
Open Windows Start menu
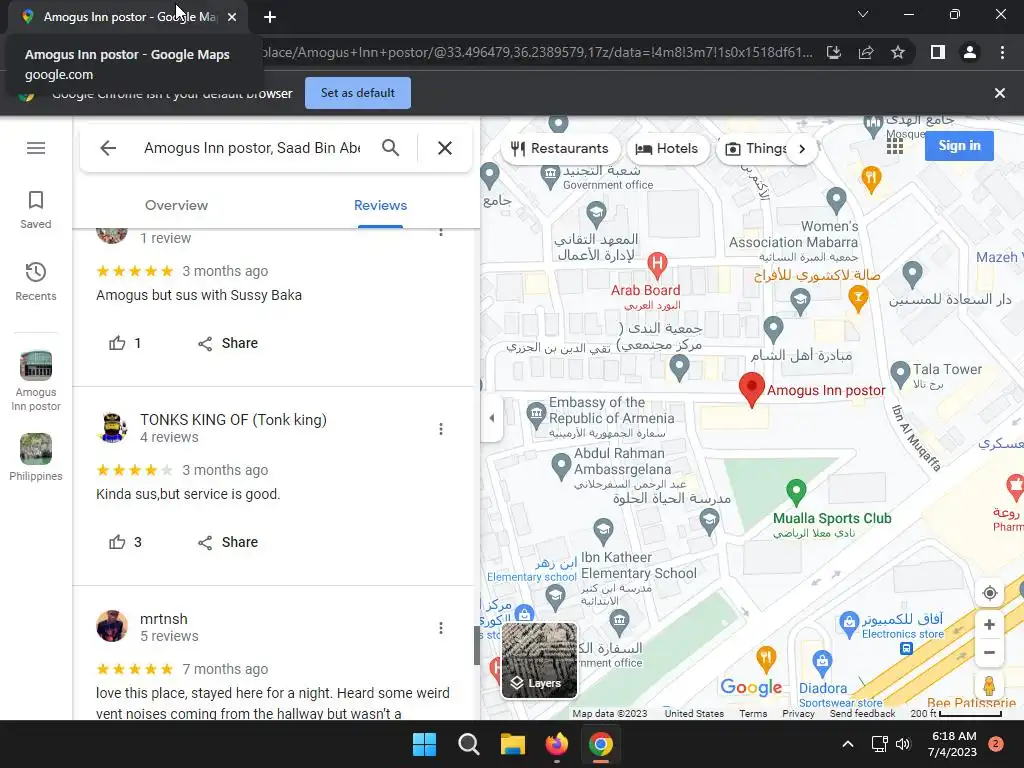click(x=424, y=744)
